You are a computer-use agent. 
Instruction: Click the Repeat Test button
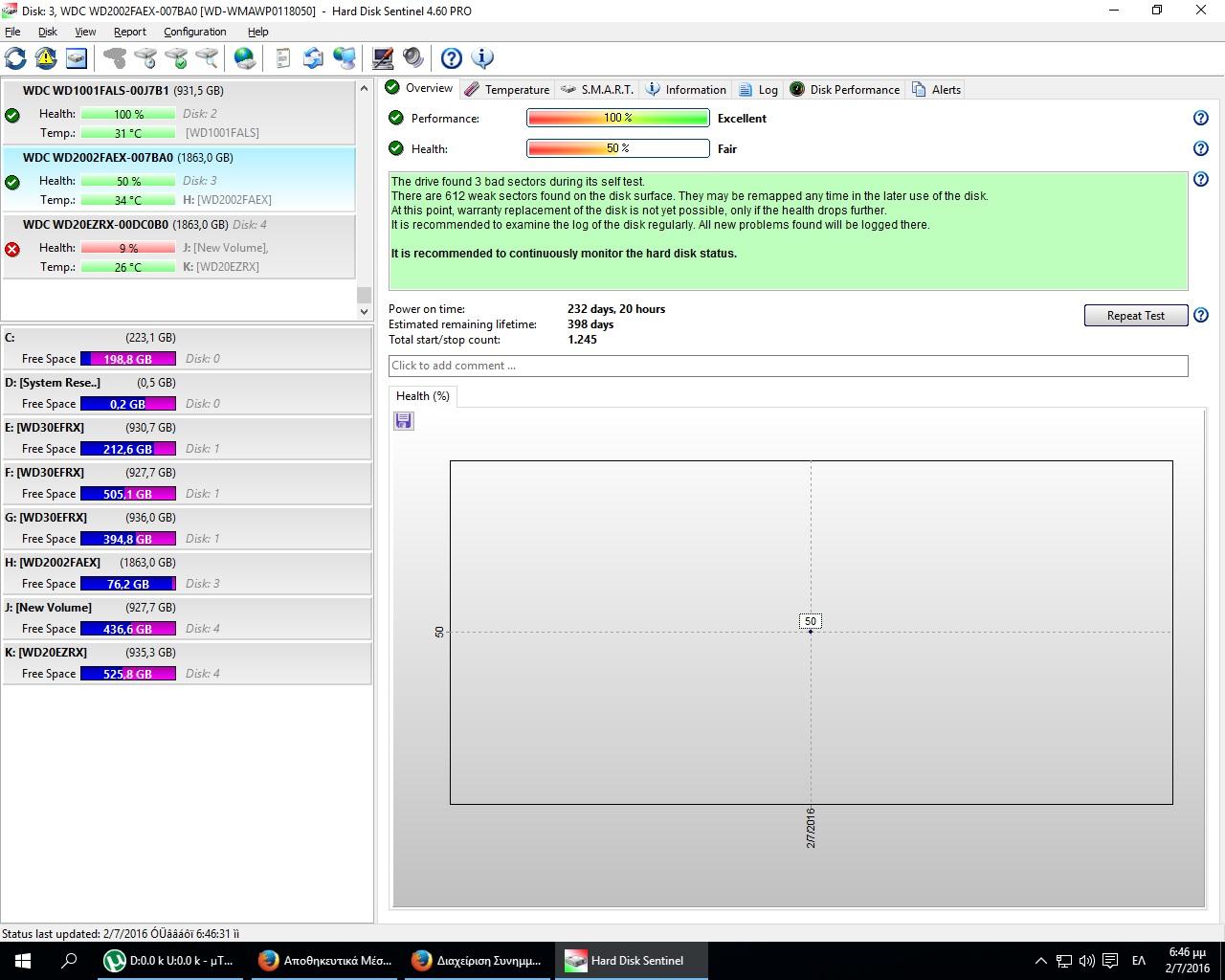1136,315
